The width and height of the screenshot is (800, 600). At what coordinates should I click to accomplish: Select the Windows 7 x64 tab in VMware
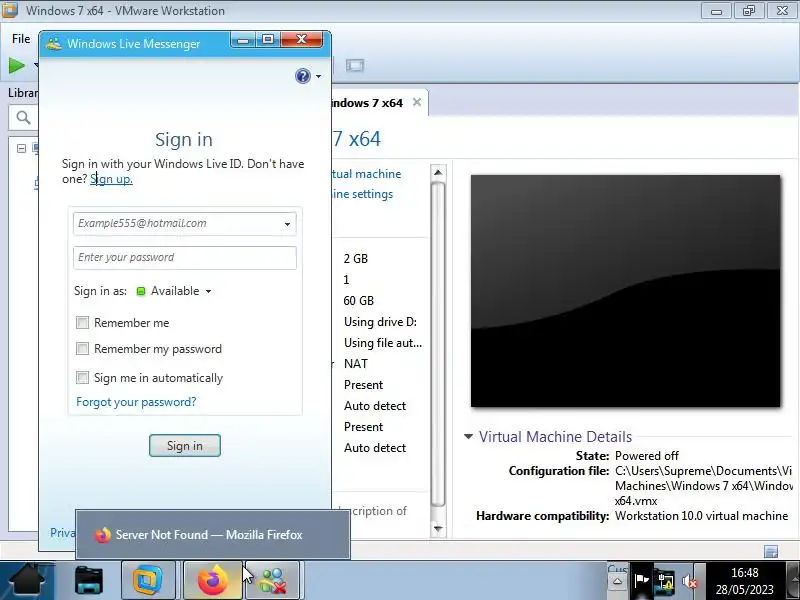(367, 103)
